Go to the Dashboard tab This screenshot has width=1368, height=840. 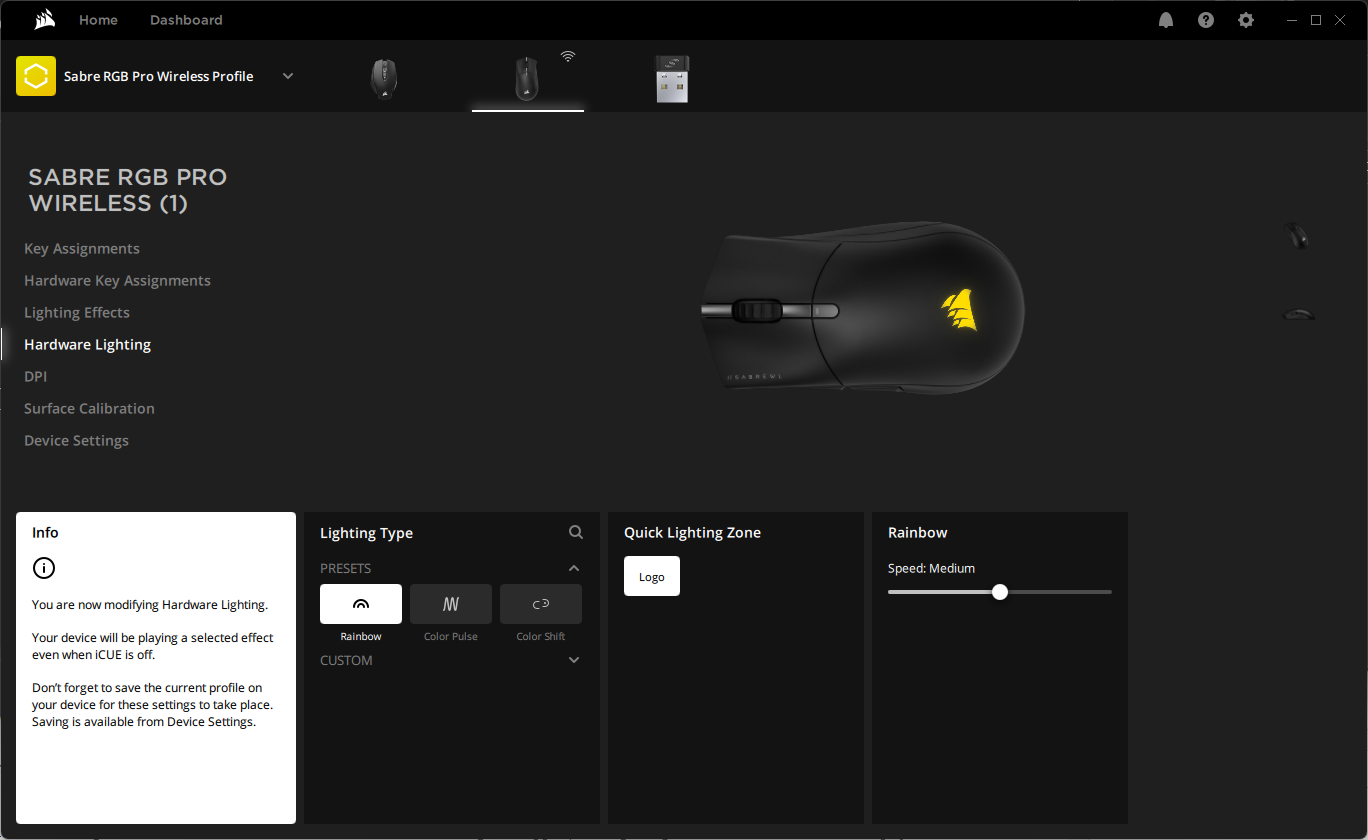186,20
